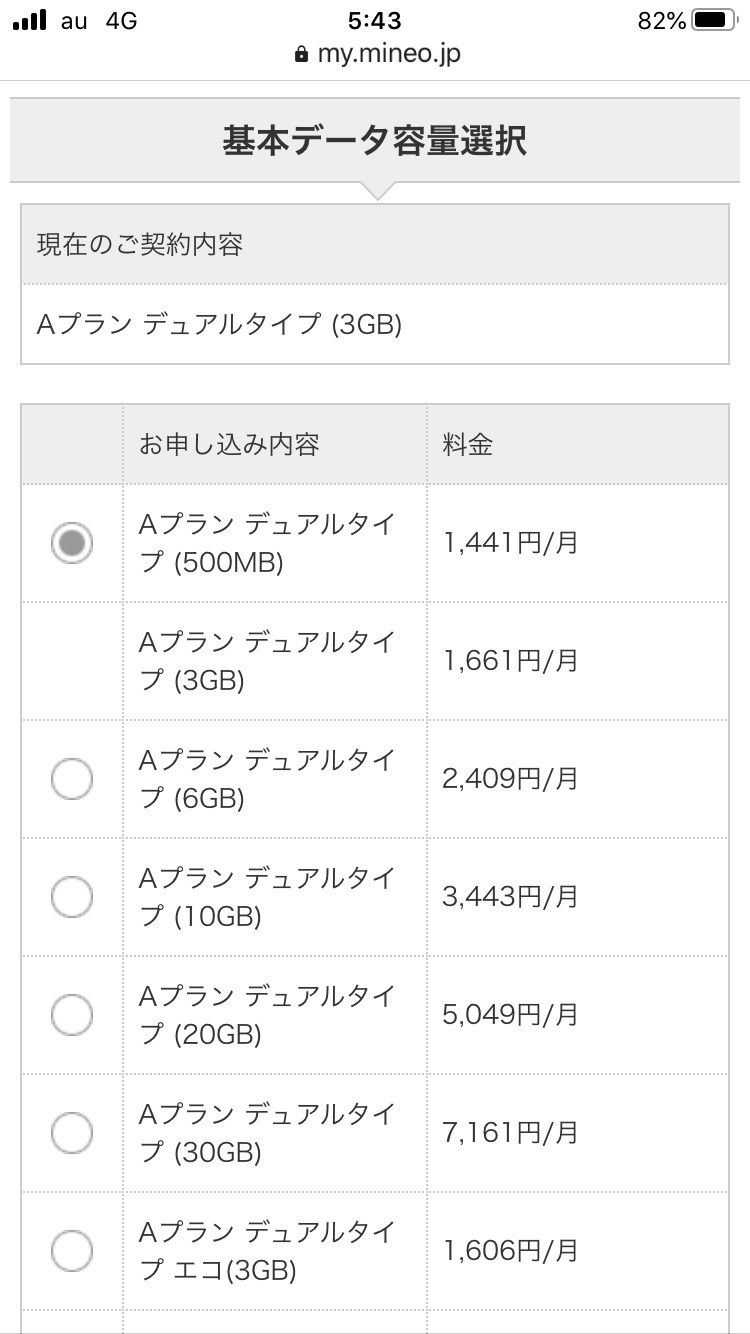
Task: Choose the エコ(3GB) plan radio button
Action: click(72, 1251)
